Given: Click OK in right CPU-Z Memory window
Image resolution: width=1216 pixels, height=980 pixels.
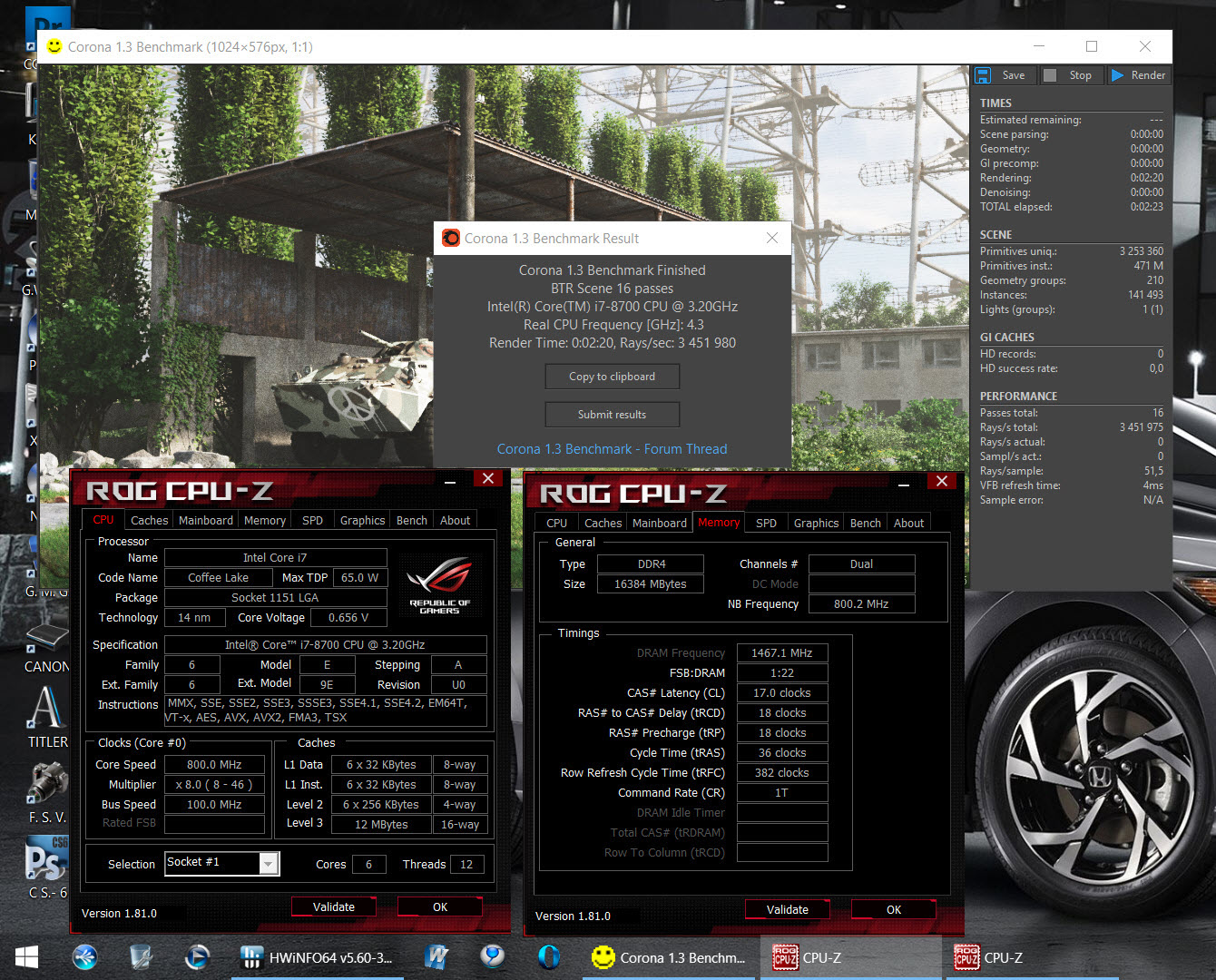Looking at the screenshot, I should [x=894, y=910].
